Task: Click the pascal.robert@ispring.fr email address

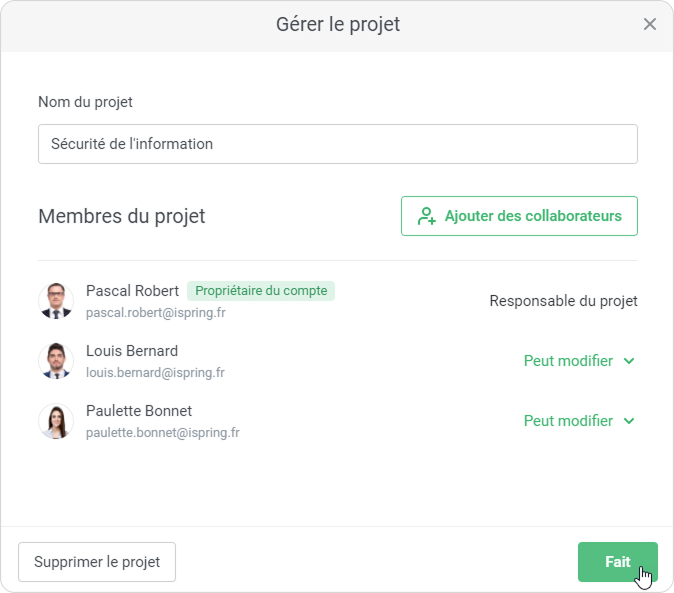Action: 155,313
